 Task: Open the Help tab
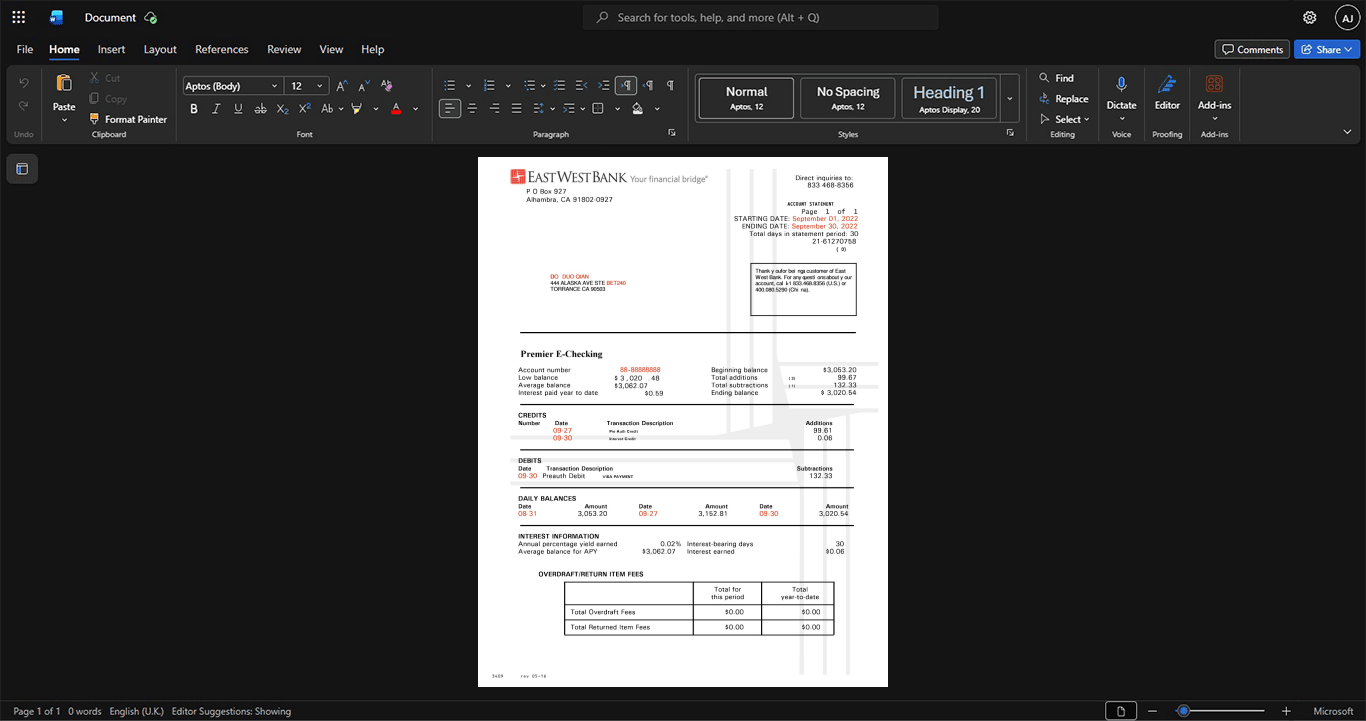(372, 49)
